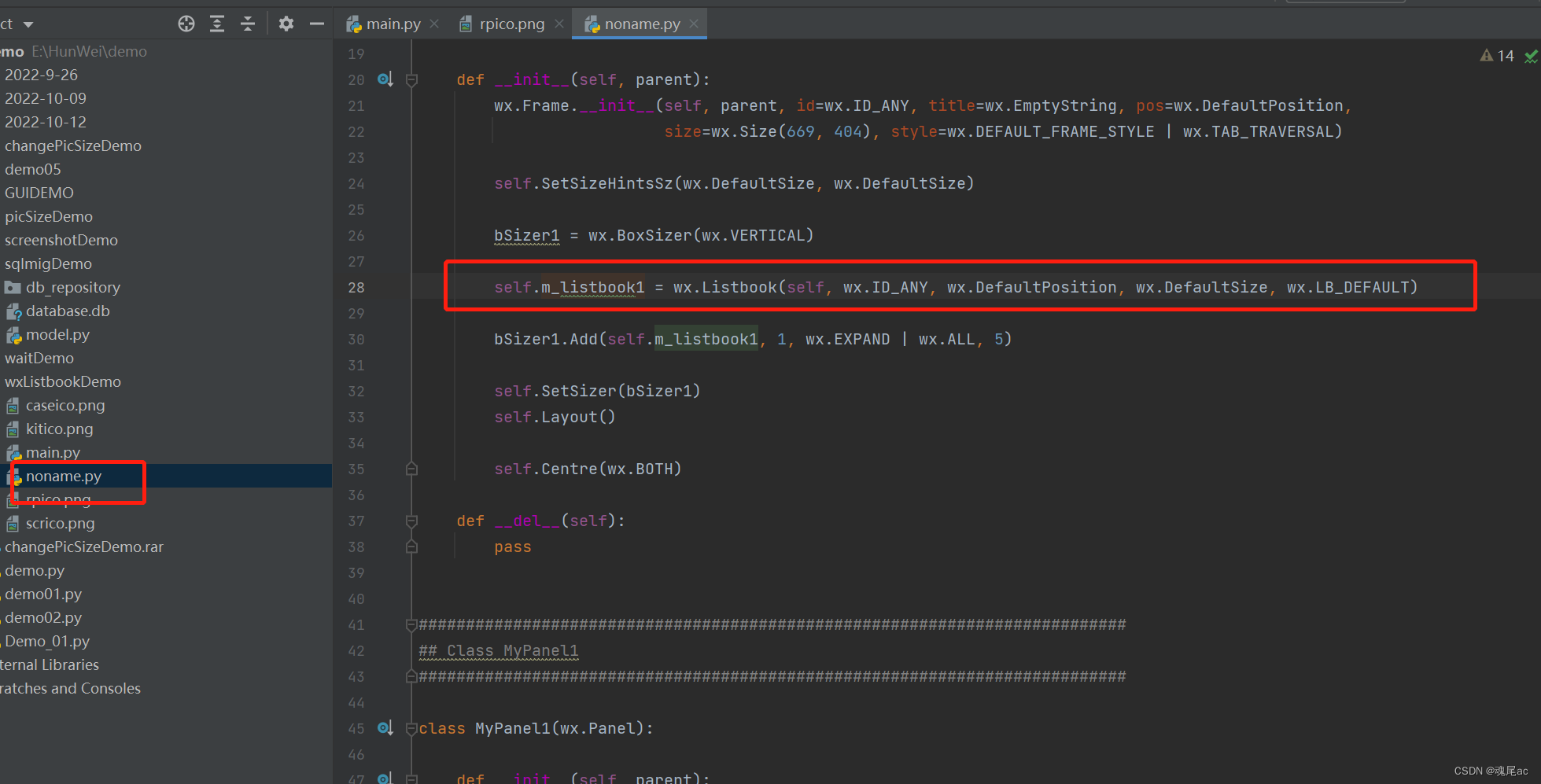Close the main.py tab
1541x784 pixels.
[434, 24]
